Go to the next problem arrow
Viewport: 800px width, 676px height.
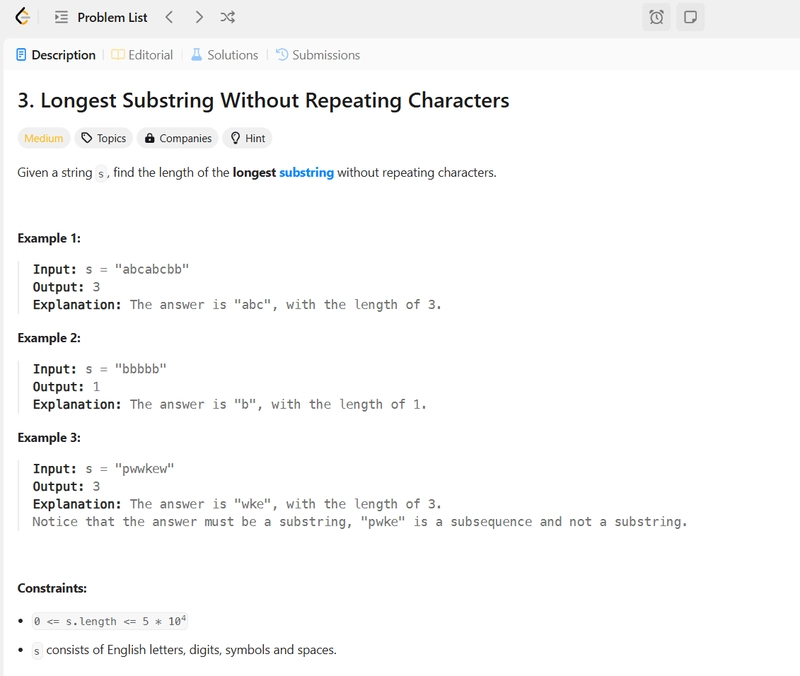coord(199,17)
